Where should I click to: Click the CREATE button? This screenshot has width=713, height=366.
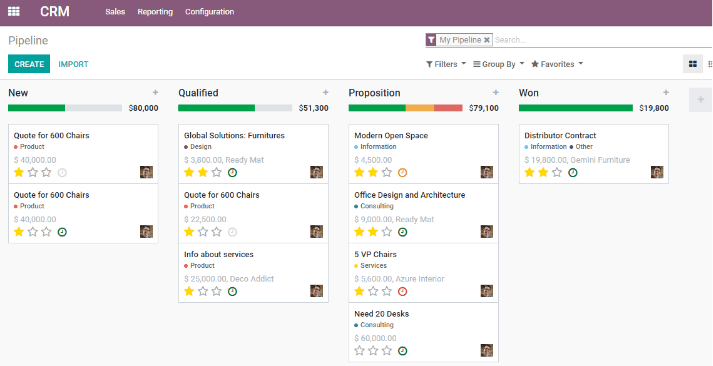(29, 64)
